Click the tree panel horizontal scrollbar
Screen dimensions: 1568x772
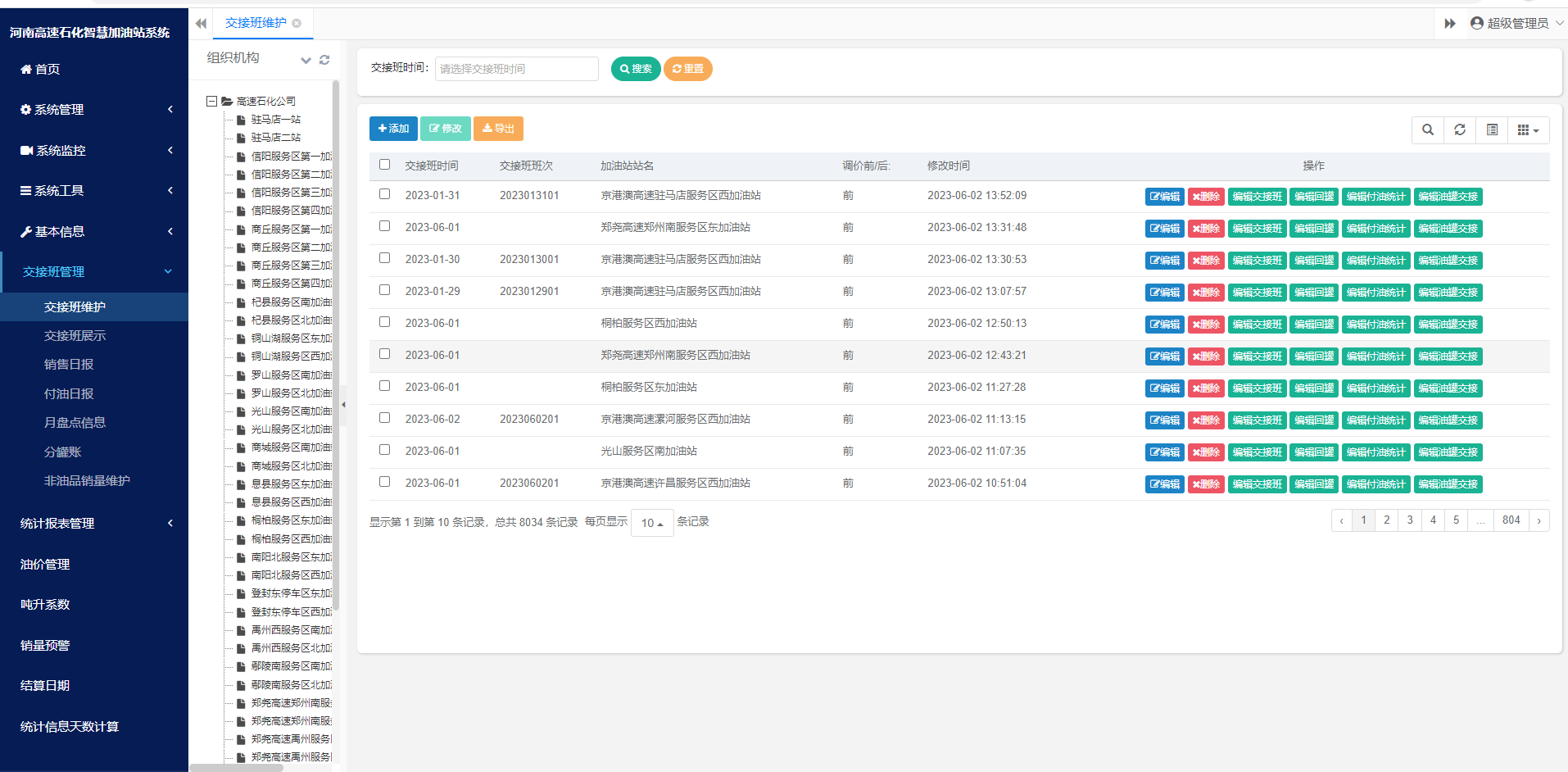tap(236, 768)
